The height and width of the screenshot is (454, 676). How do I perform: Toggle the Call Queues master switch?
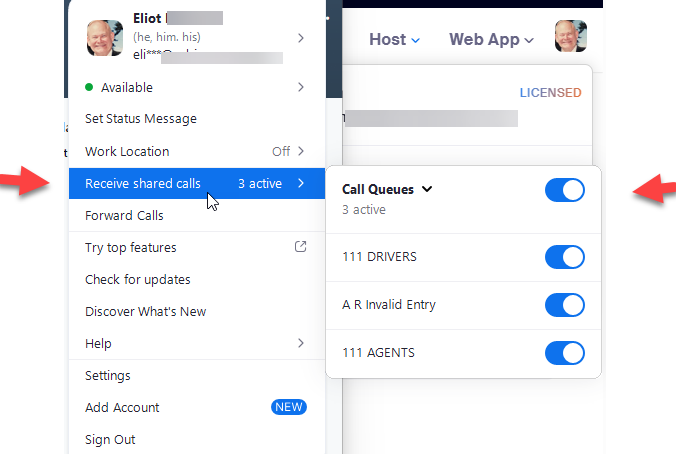click(x=565, y=190)
